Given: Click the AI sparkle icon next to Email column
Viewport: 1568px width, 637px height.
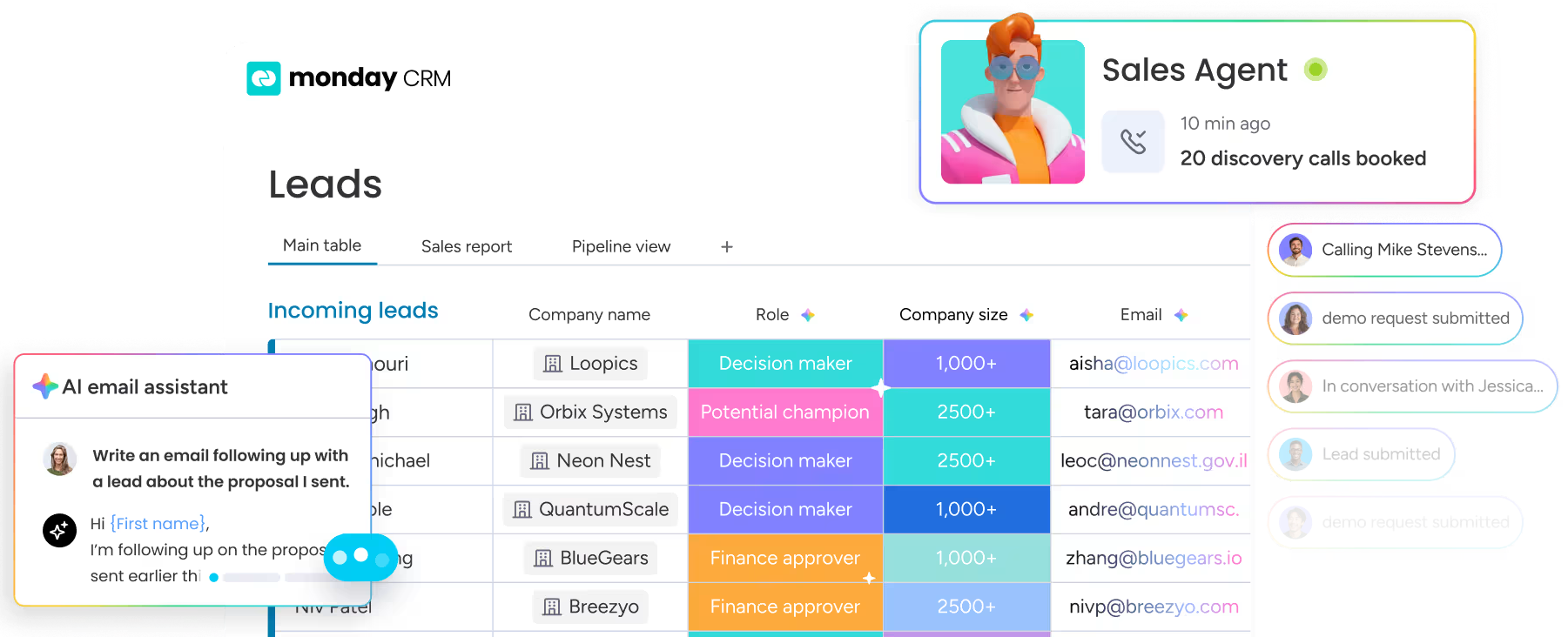Looking at the screenshot, I should coord(1181,315).
